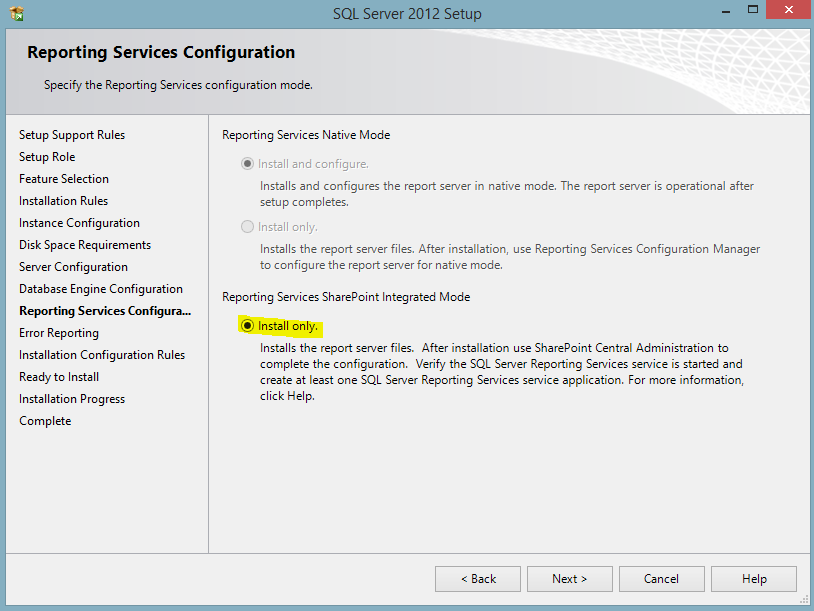
Task: Select the Setup Support Rules step
Action: pyautogui.click(x=72, y=135)
